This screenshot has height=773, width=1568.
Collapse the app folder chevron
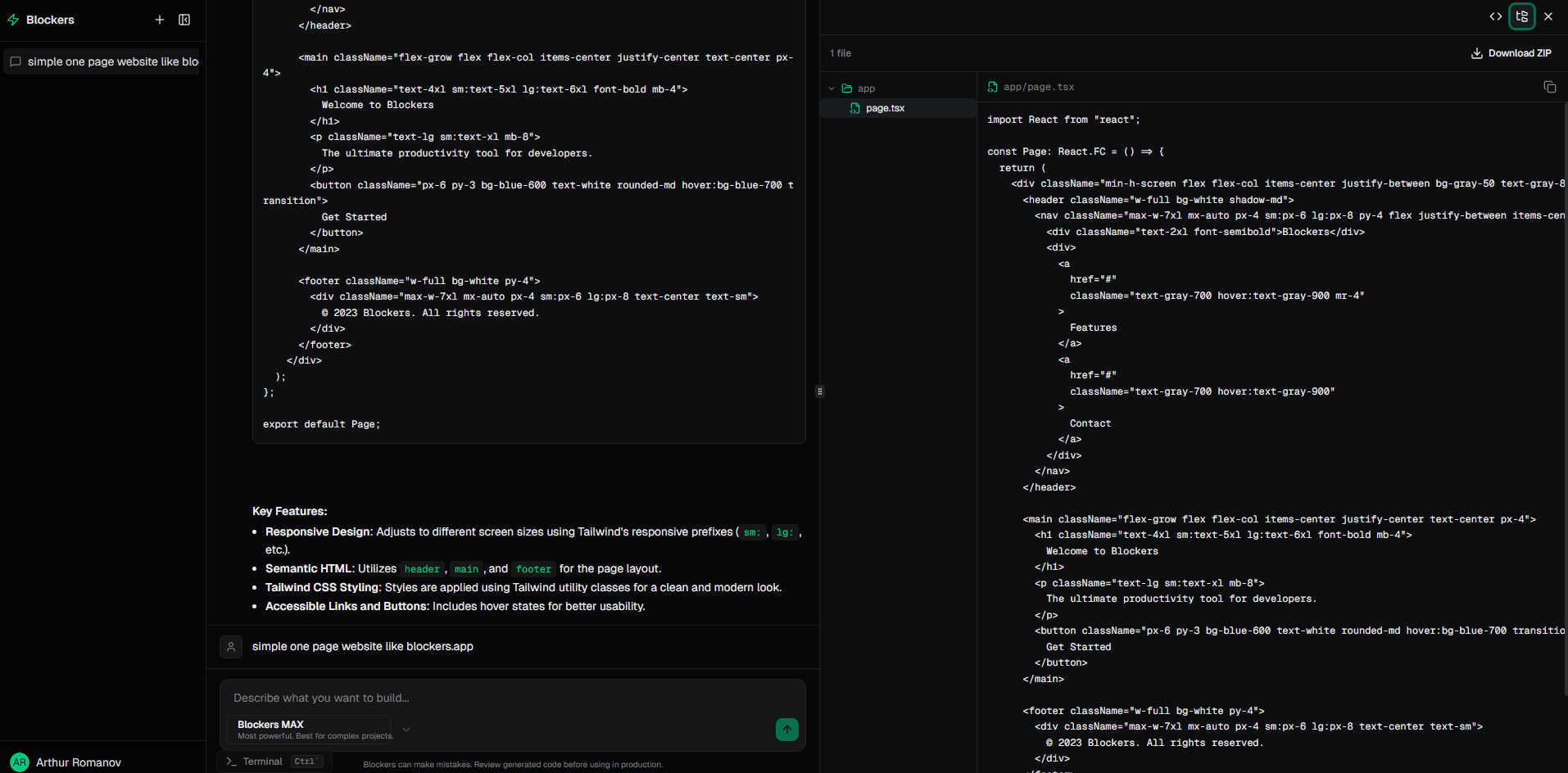832,88
